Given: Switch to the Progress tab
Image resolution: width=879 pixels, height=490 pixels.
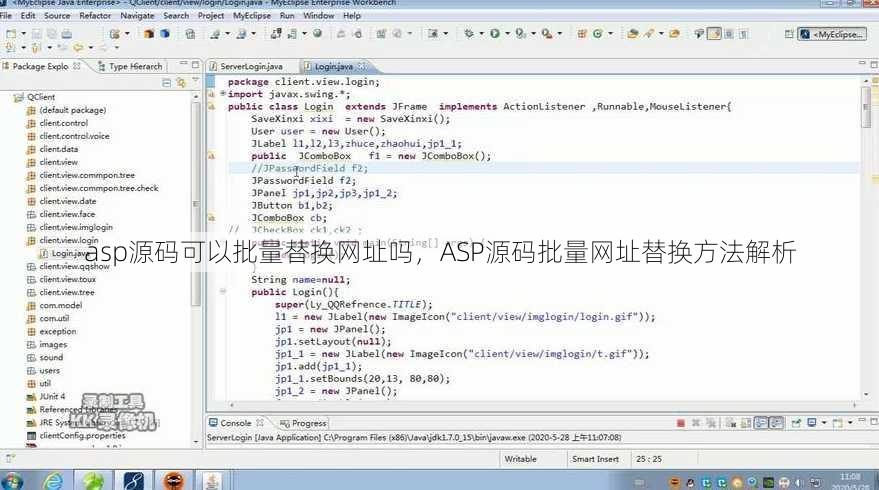Looking at the screenshot, I should [303, 423].
